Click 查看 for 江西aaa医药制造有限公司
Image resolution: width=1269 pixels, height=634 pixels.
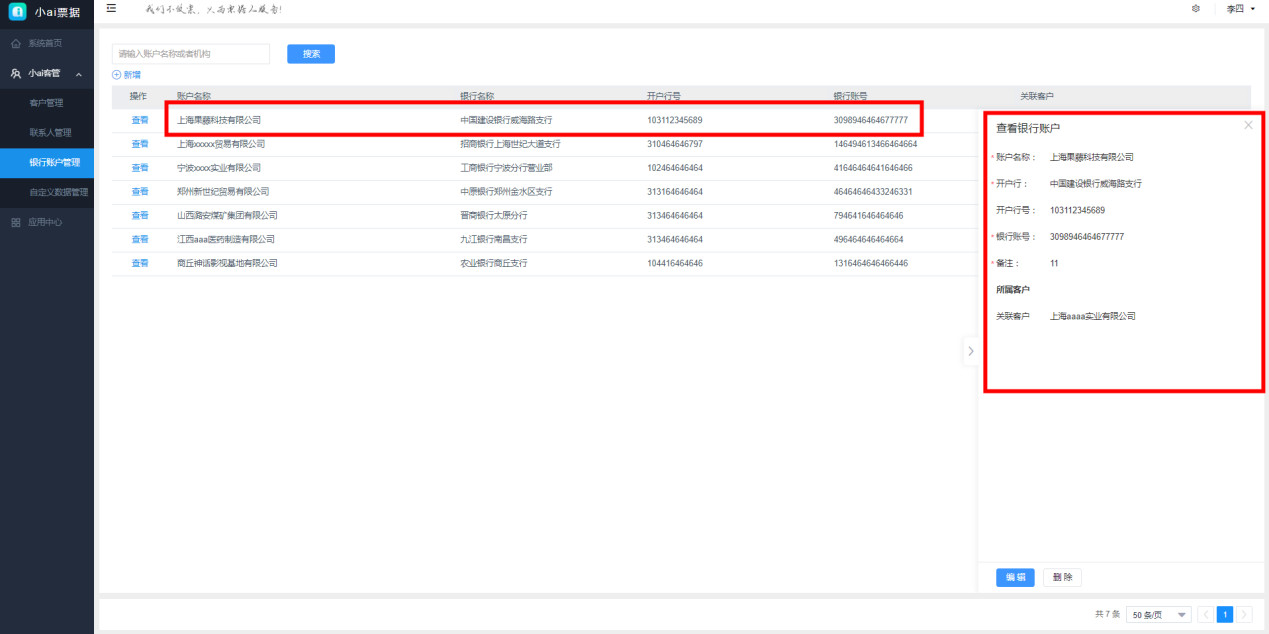coord(140,239)
